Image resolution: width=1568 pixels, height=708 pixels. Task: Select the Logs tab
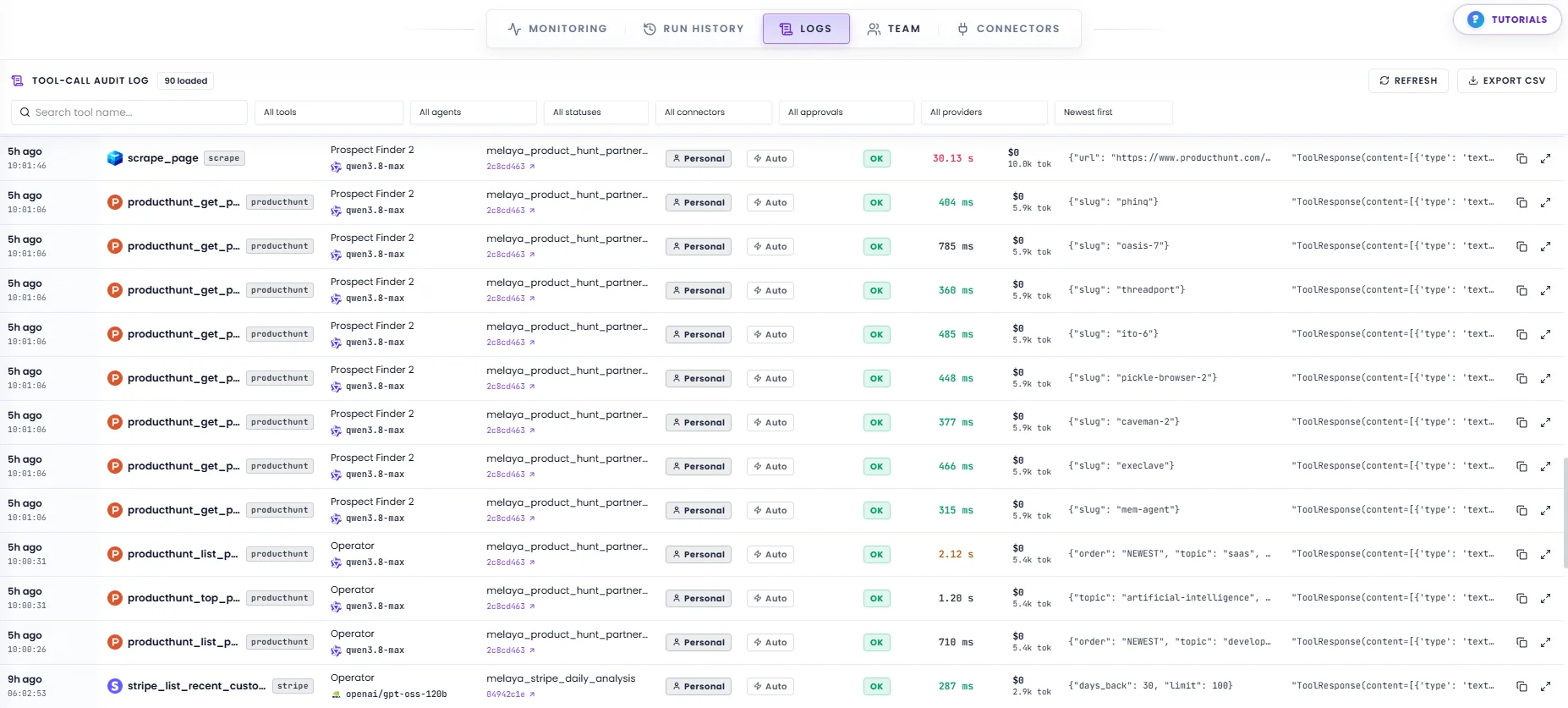click(x=806, y=29)
